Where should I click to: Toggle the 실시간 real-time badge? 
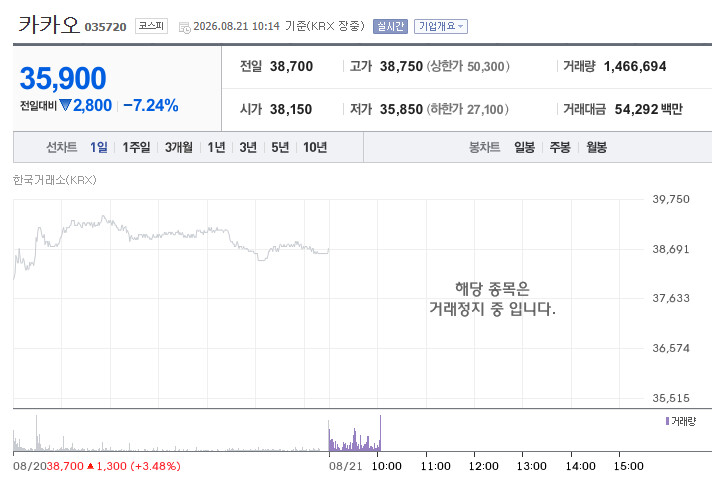(x=390, y=26)
